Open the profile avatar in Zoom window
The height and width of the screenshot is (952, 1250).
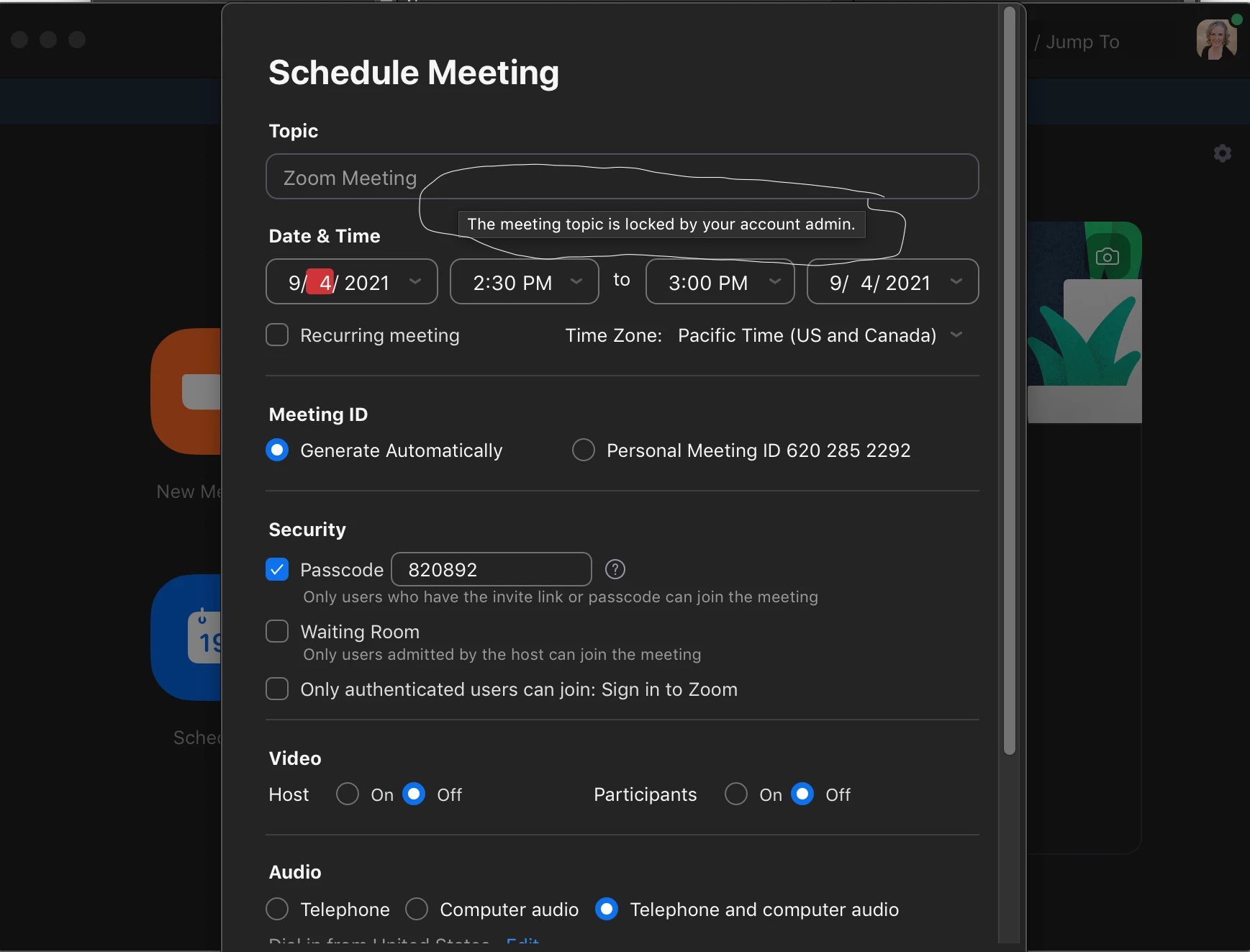point(1216,40)
